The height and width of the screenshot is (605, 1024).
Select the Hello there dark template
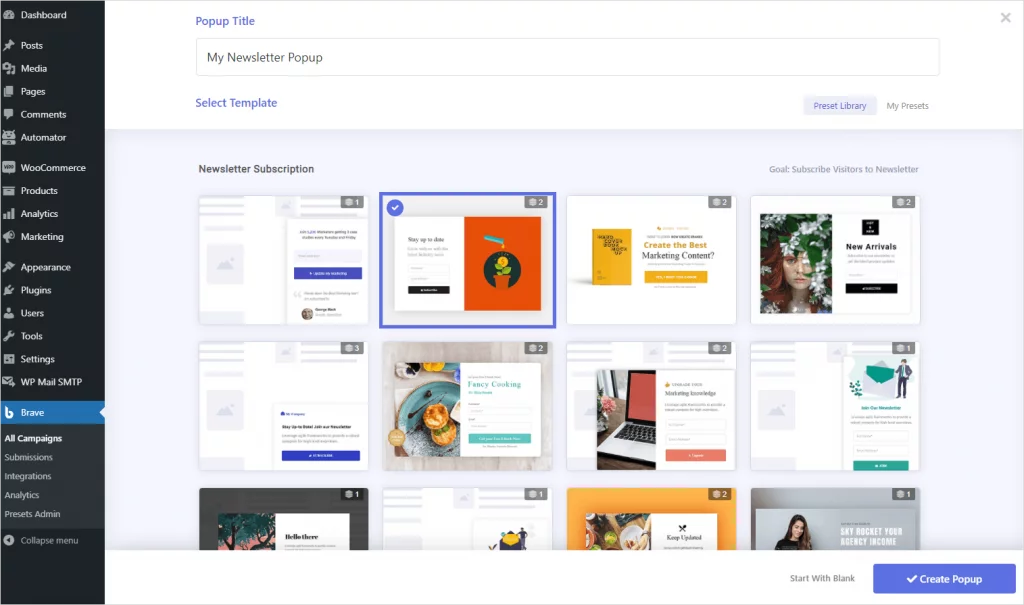click(x=283, y=519)
